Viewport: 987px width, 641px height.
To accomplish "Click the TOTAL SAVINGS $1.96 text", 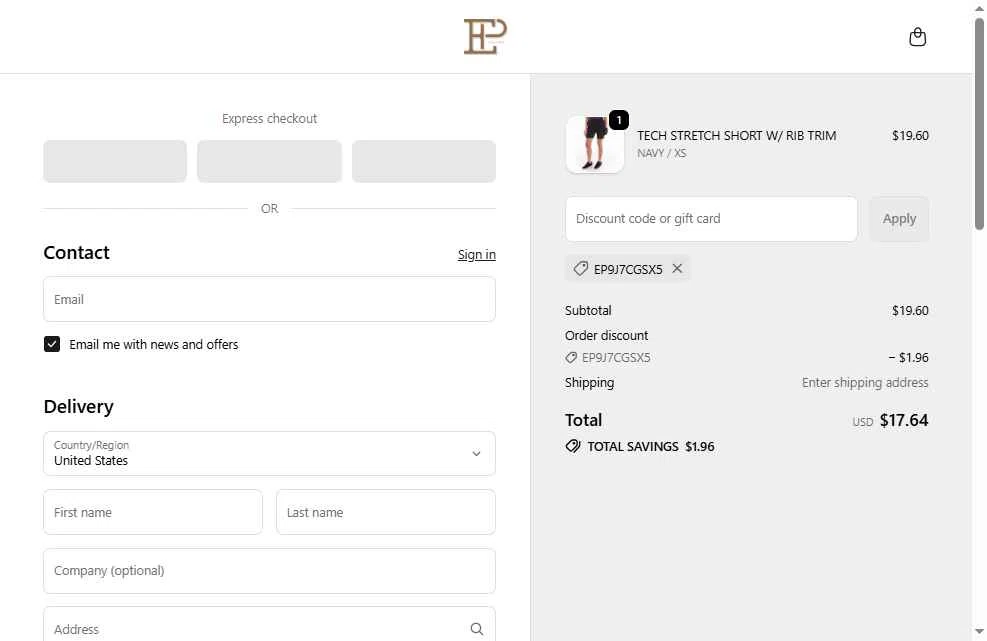I will (651, 446).
